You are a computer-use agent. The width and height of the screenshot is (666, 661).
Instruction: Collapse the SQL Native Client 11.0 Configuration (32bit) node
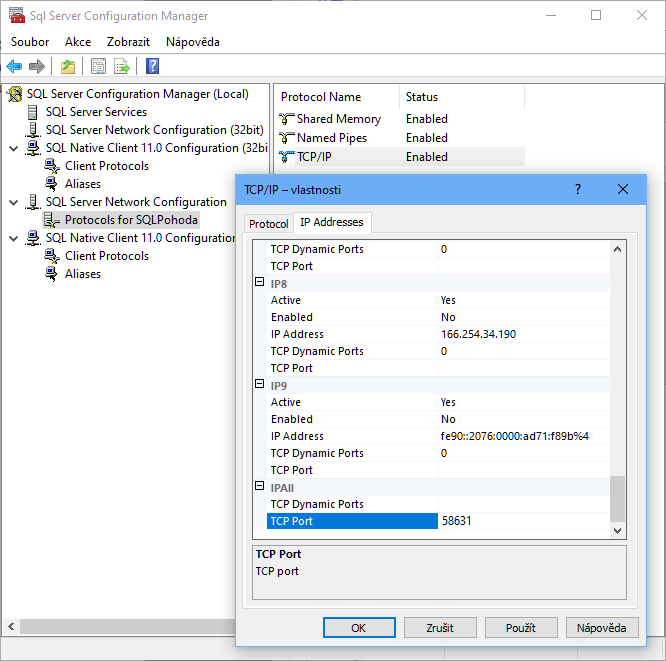[14, 148]
